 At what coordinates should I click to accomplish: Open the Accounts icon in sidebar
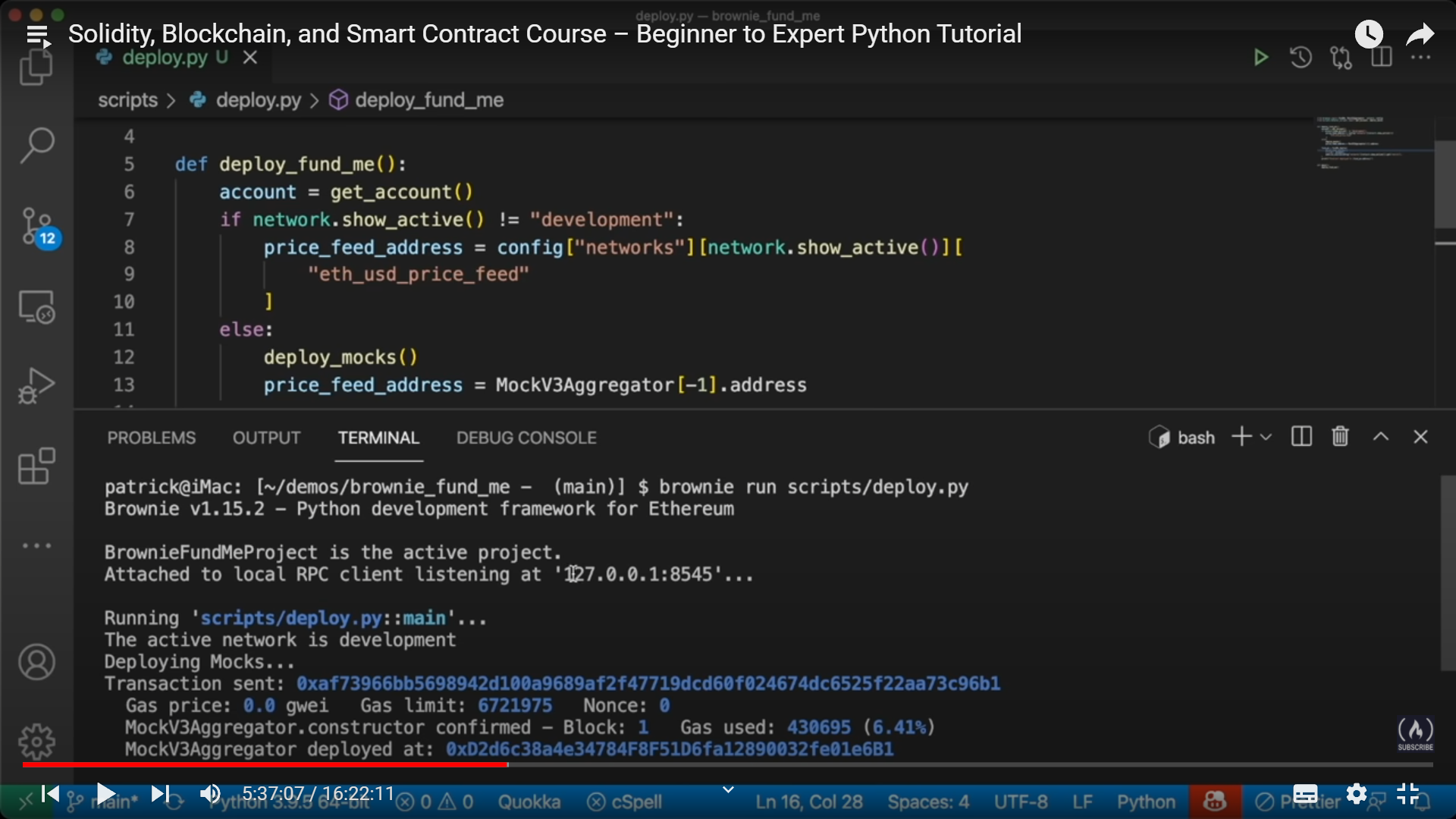[36, 662]
